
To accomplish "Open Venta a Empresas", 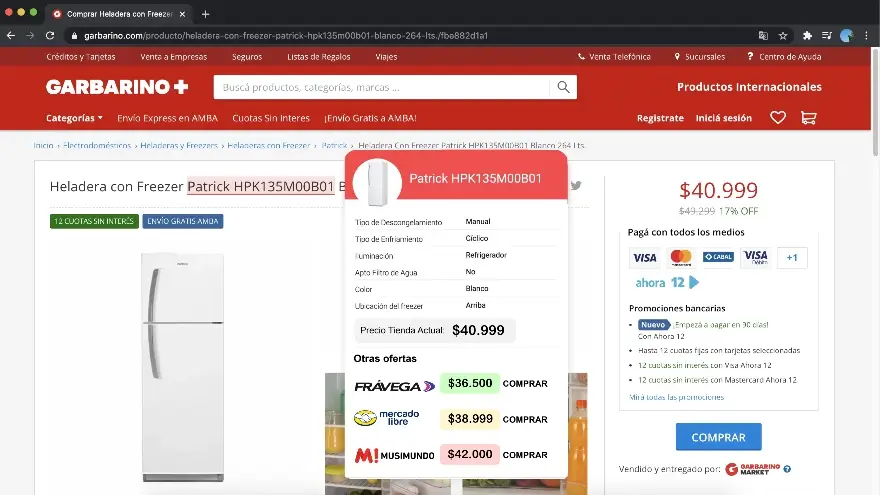I will point(173,57).
